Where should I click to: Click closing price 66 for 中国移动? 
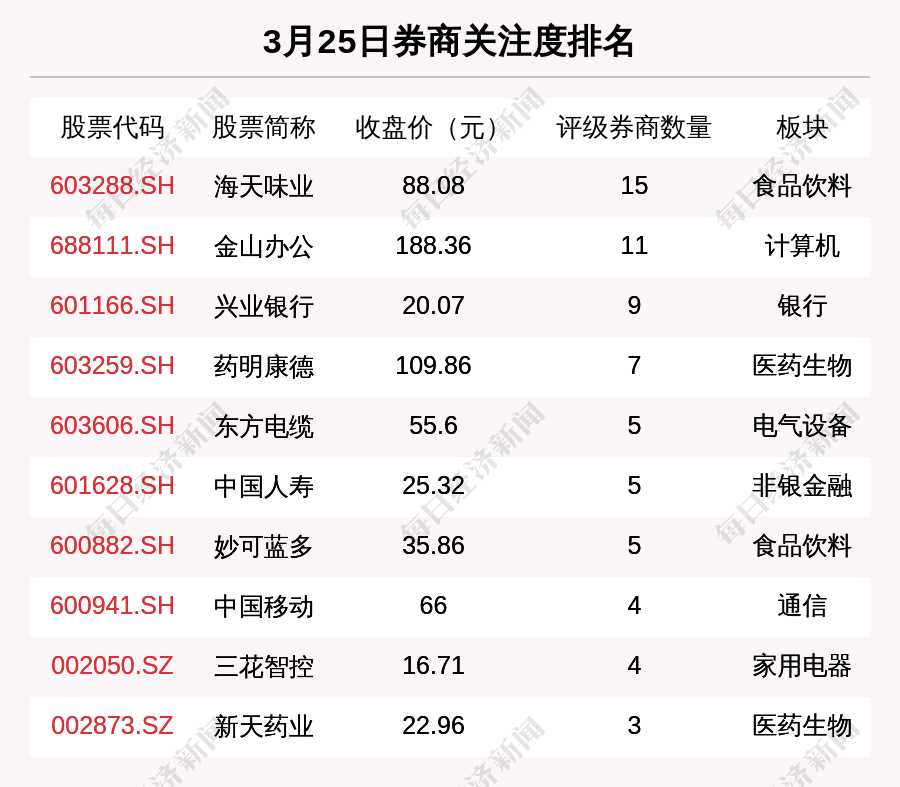(x=433, y=606)
